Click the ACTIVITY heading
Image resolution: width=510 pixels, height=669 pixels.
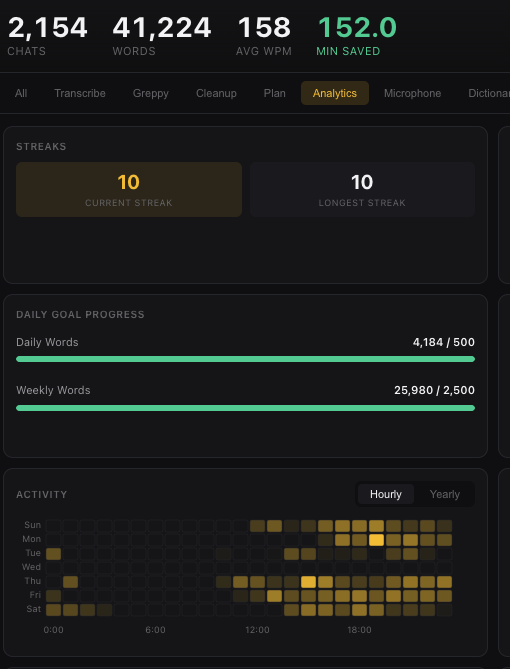pyautogui.click(x=42, y=494)
